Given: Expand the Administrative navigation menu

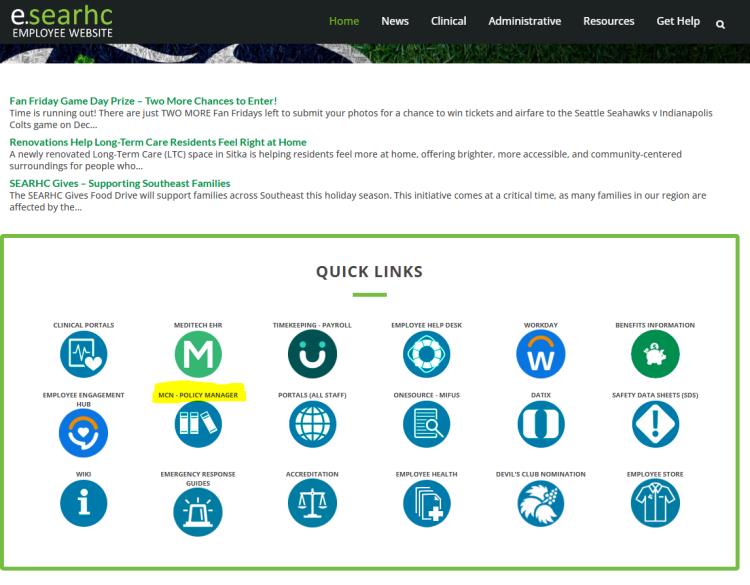Looking at the screenshot, I should tap(524, 21).
